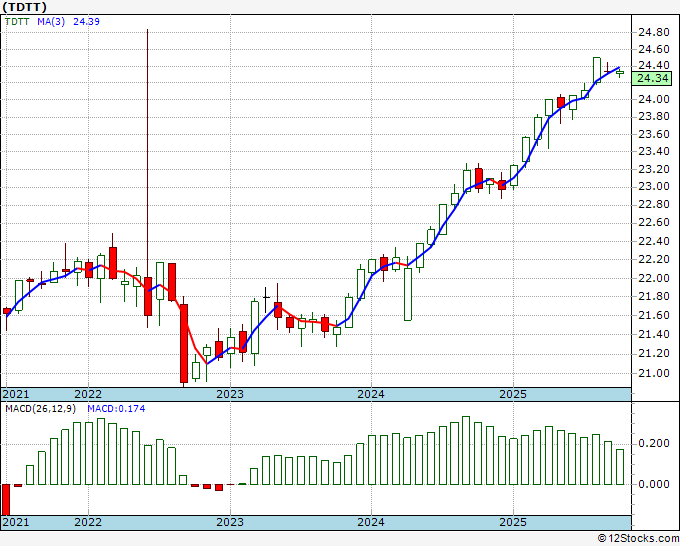Click the 23.40 price axis label
This screenshot has width=680, height=546.
tap(654, 151)
